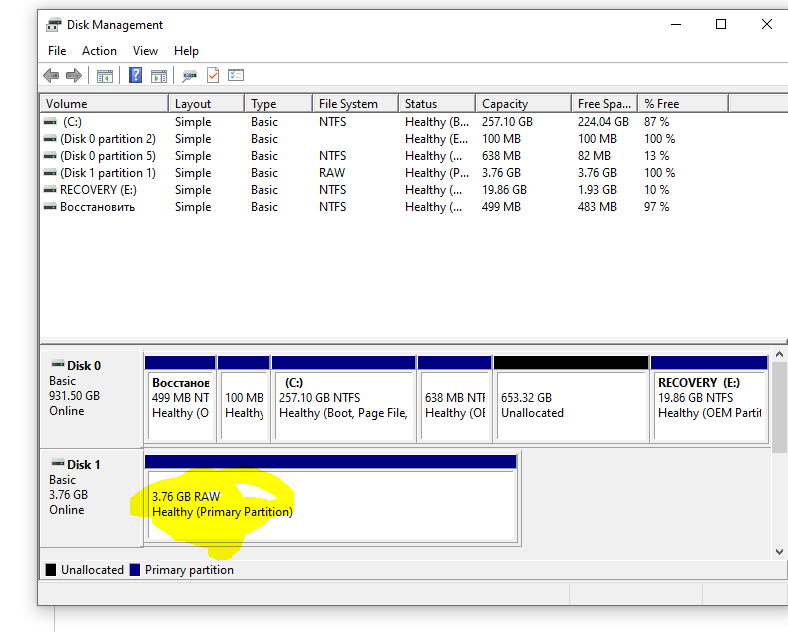Open the View menu
Screen dimensions: 788x632
(x=145, y=51)
